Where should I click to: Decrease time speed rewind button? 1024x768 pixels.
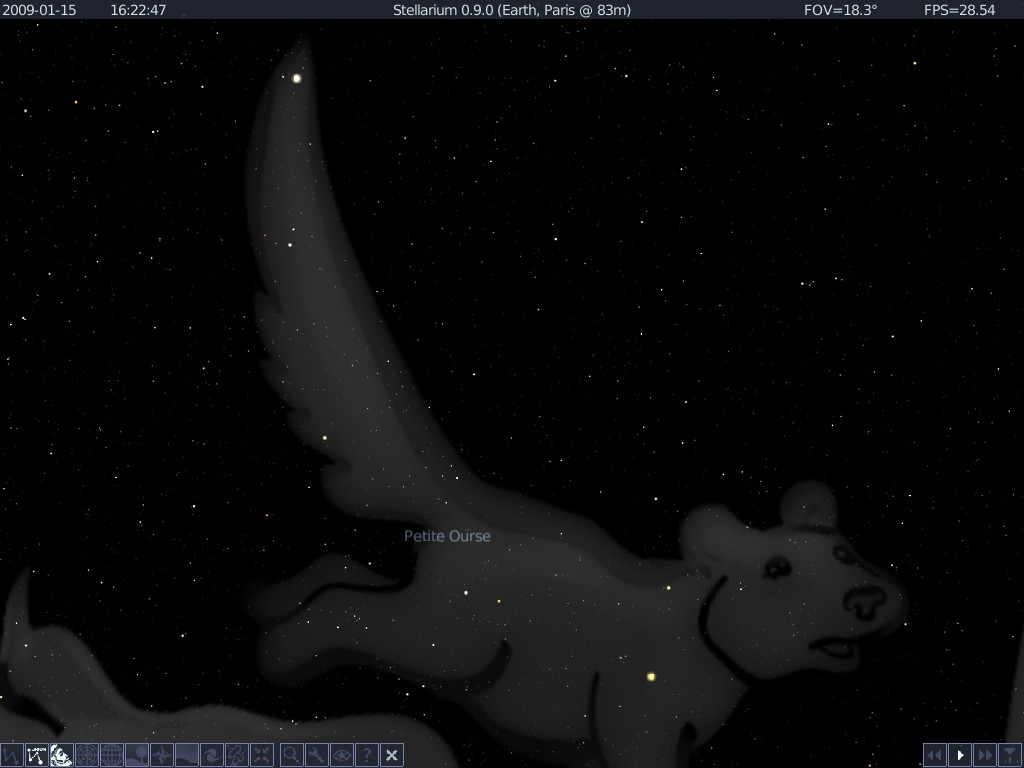tap(935, 756)
